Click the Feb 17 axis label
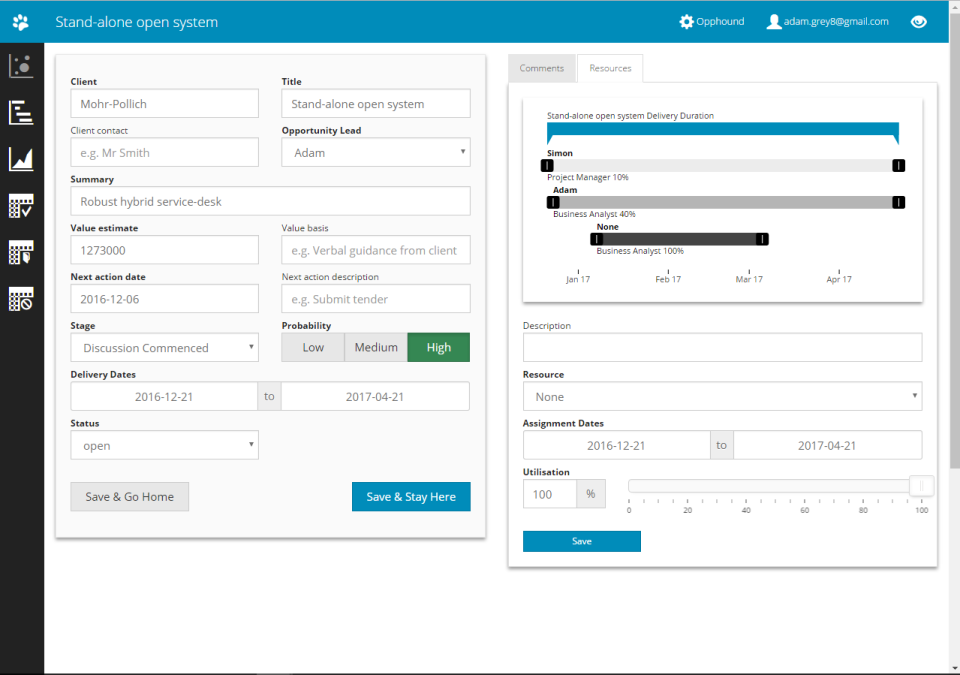The width and height of the screenshot is (960, 675). [668, 279]
